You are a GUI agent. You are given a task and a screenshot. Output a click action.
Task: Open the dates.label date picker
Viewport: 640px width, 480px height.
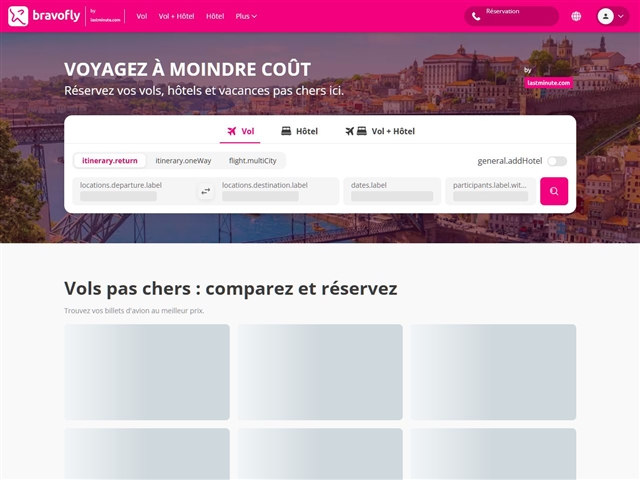[x=392, y=191]
